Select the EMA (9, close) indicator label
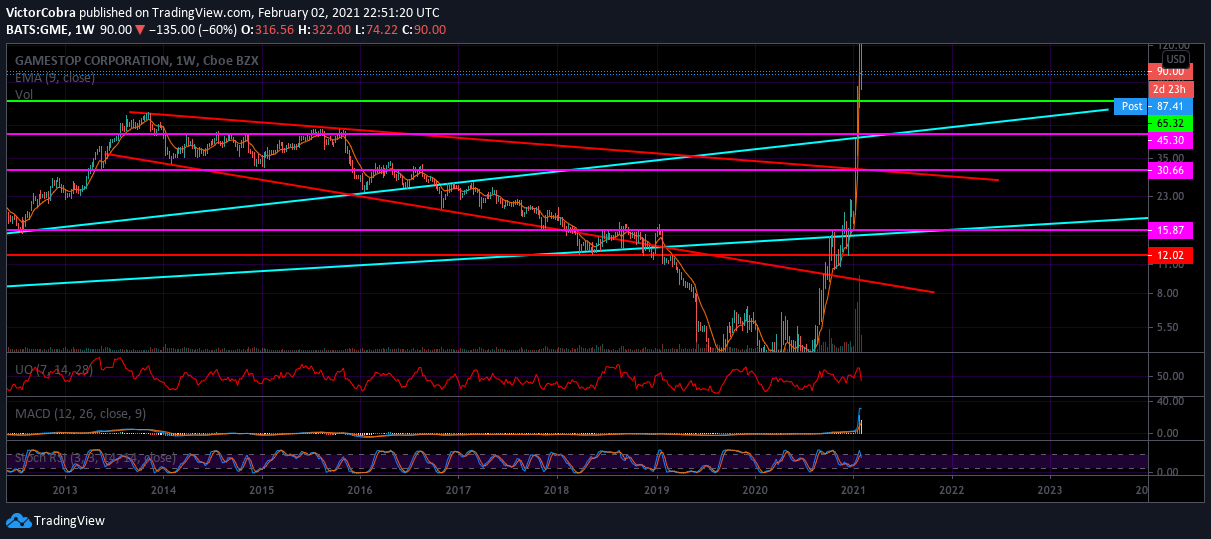 tap(55, 77)
